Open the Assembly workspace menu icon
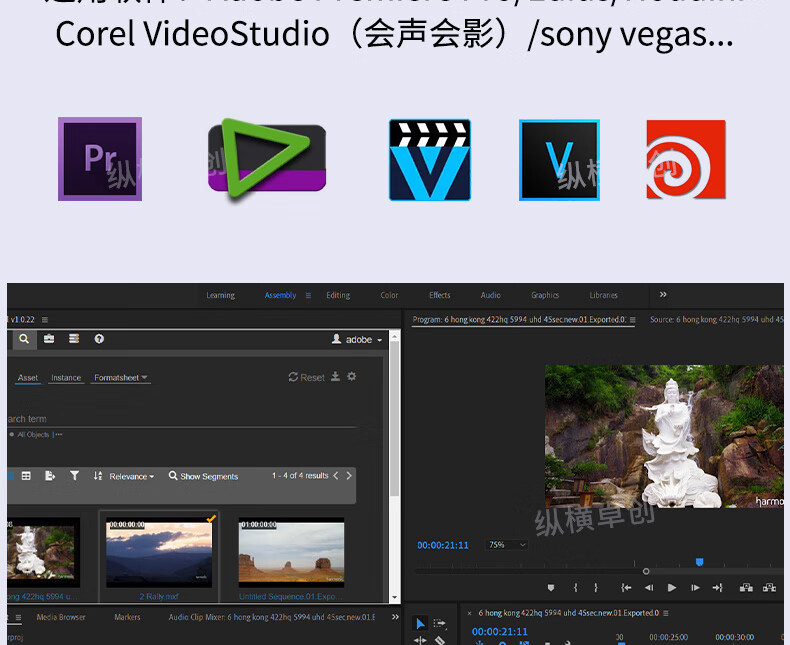The width and height of the screenshot is (790, 645). tap(308, 295)
